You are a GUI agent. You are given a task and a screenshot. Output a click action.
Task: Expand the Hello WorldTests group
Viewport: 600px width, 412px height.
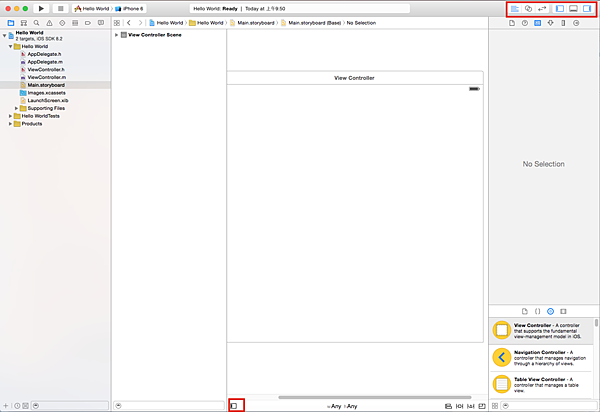coord(11,116)
